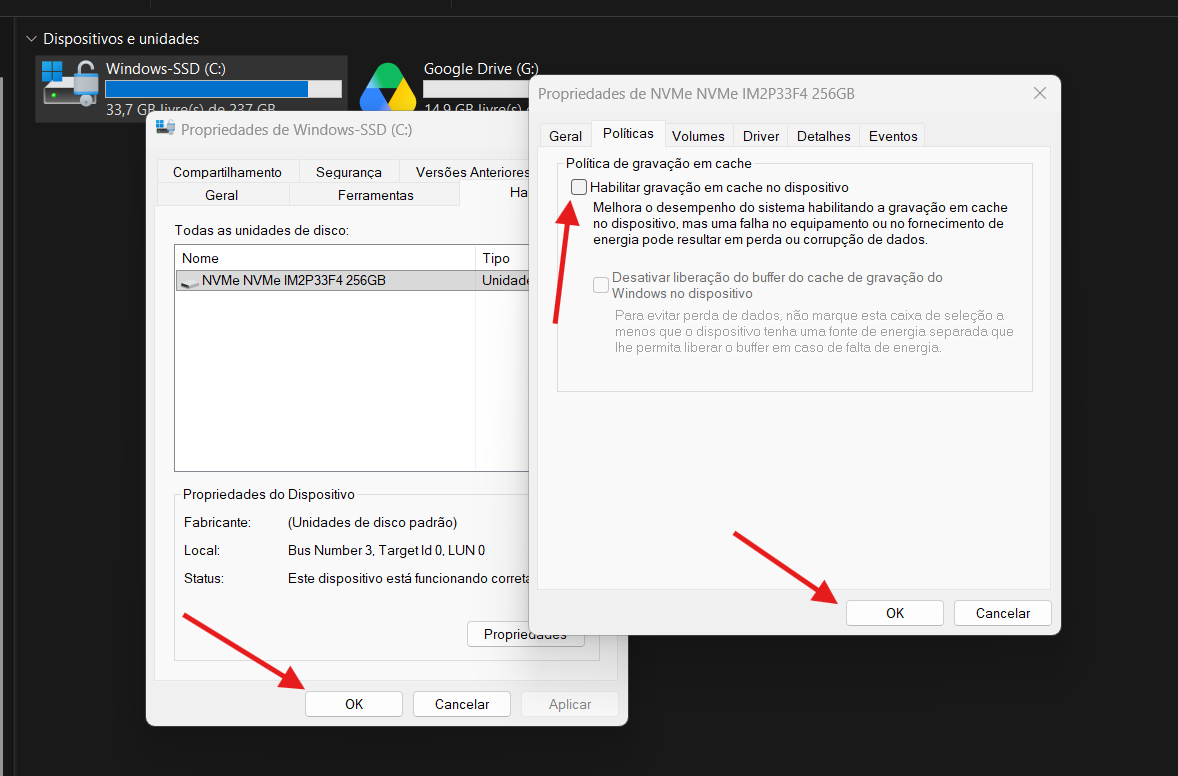Open the Google Drive (G:) drive icon

coord(388,87)
